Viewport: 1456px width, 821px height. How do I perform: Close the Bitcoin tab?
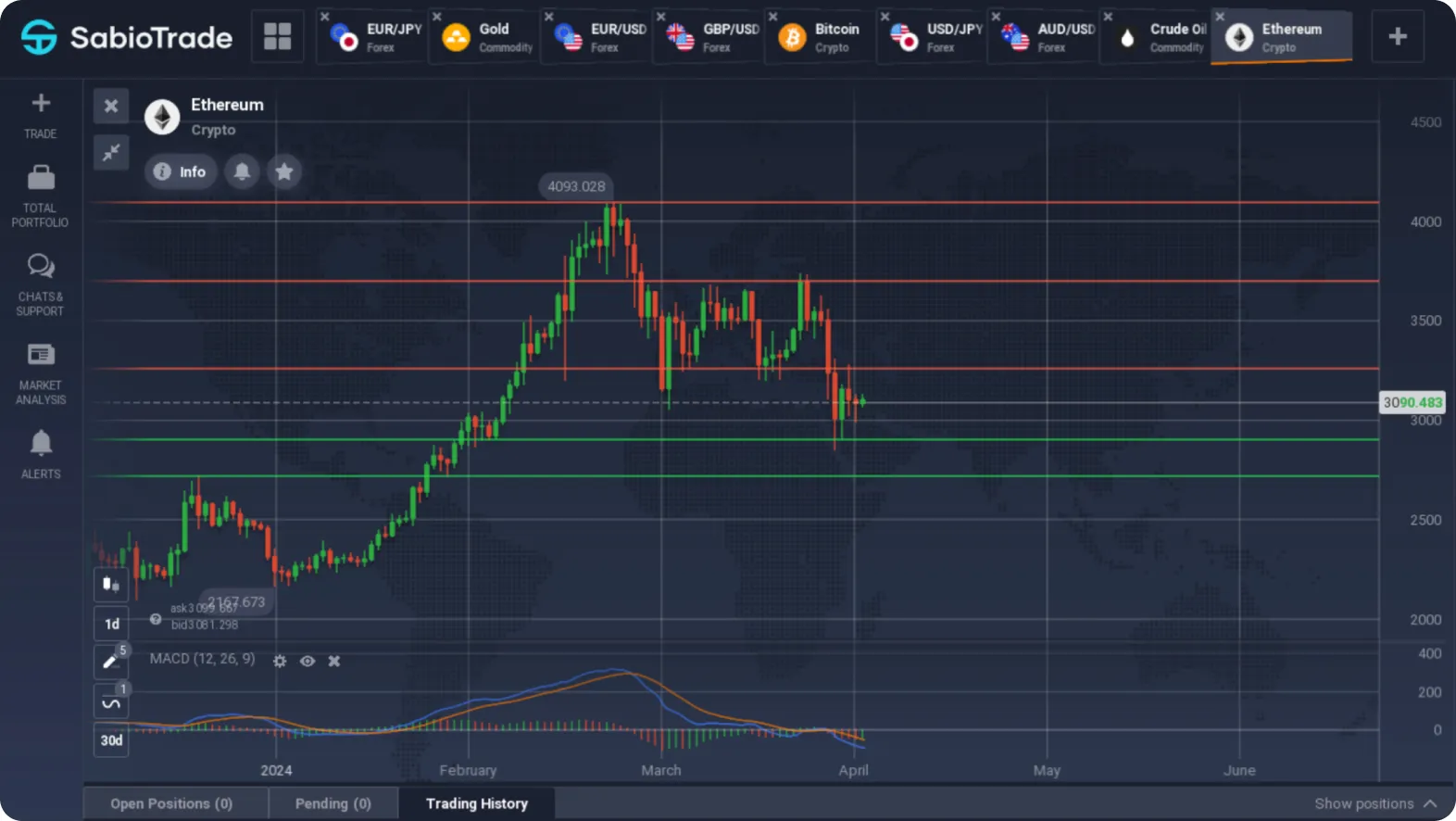pos(773,17)
